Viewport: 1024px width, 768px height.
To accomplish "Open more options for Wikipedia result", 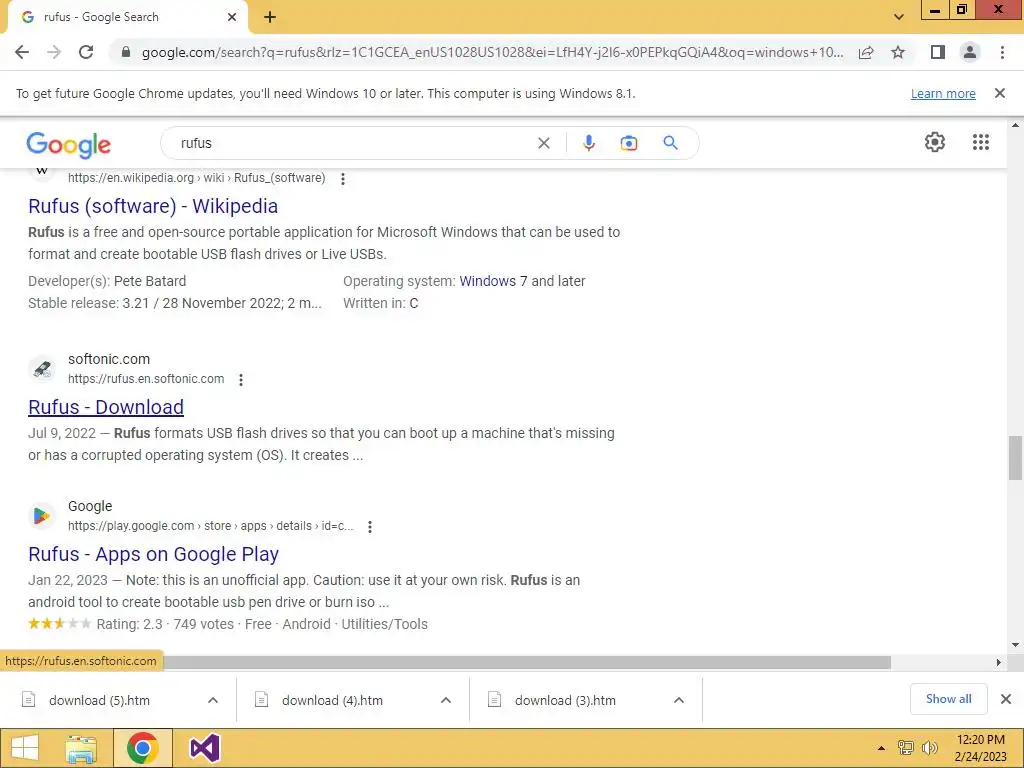I will coord(343,178).
